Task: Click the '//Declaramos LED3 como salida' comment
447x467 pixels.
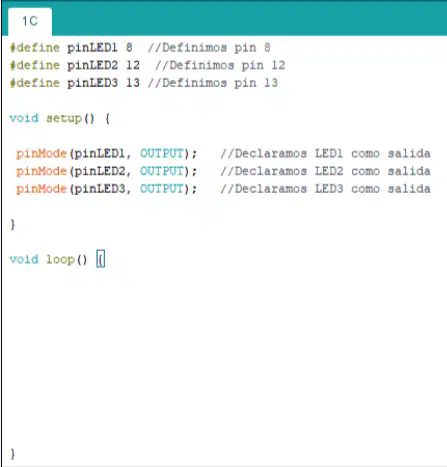Action: point(325,189)
